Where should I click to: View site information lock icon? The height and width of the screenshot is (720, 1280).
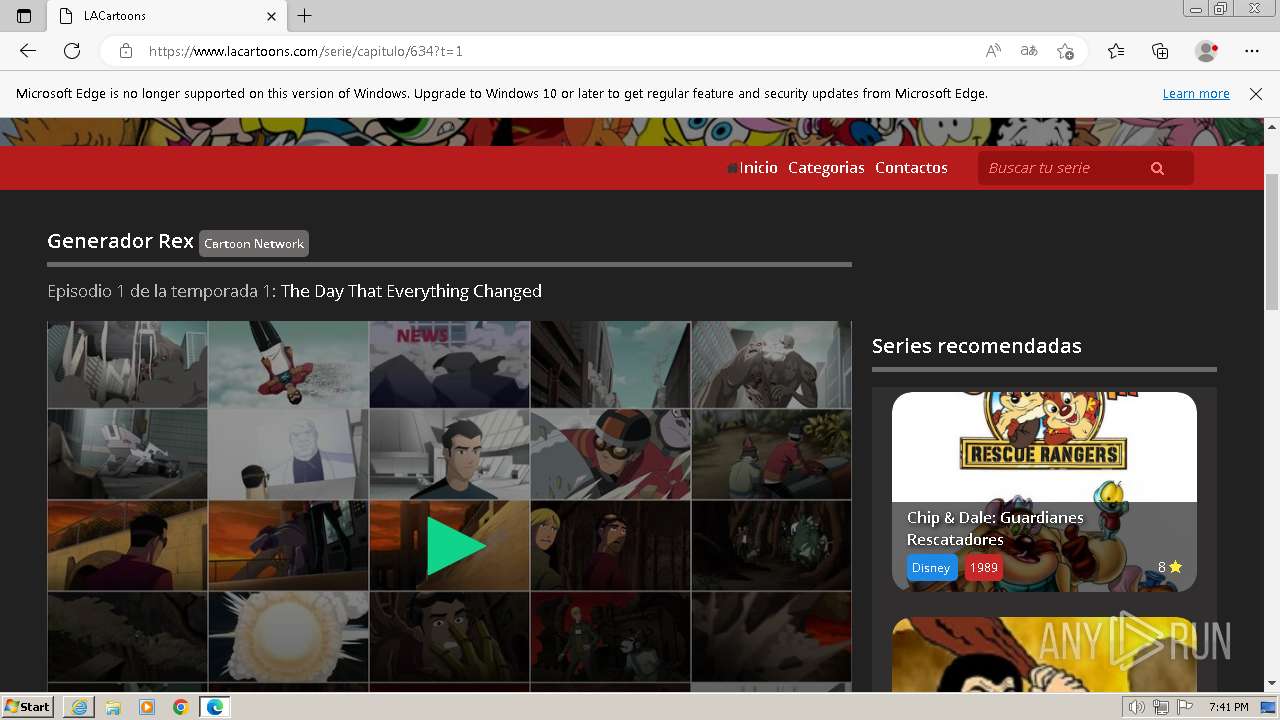pyautogui.click(x=126, y=51)
